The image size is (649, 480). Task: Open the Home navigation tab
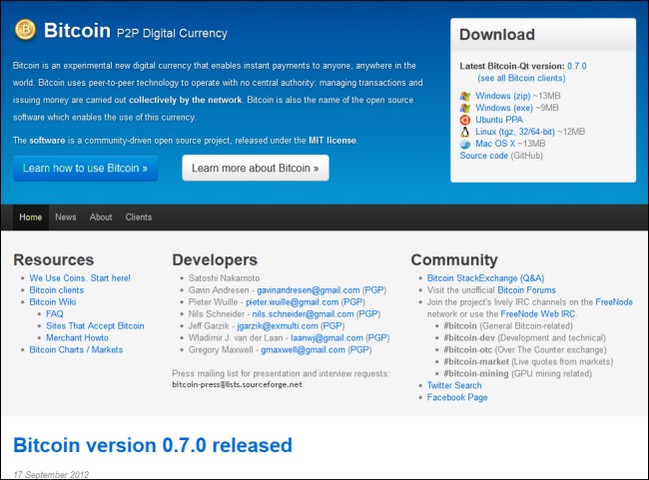tap(31, 217)
